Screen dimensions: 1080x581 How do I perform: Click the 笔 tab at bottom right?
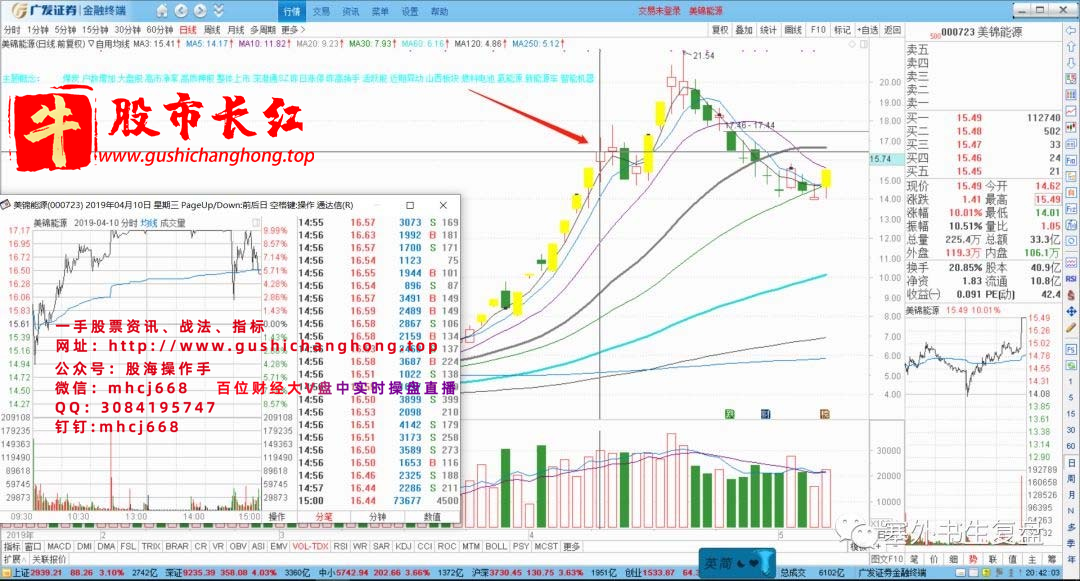pyautogui.click(x=914, y=559)
